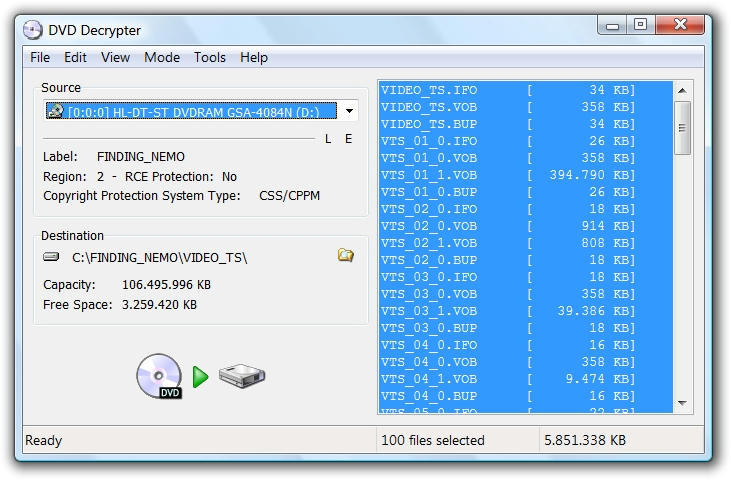This screenshot has width=731, height=480.
Task: Click scroll down arrow in file list
Action: point(683,404)
